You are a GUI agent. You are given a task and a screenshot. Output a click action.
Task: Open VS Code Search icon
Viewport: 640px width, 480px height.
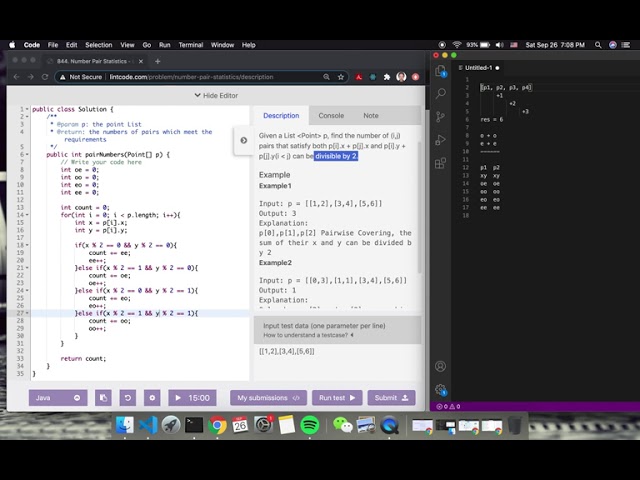(x=440, y=94)
